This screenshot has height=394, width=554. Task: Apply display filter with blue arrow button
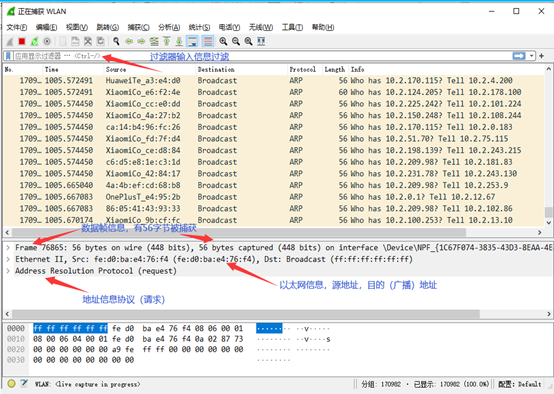[519, 56]
